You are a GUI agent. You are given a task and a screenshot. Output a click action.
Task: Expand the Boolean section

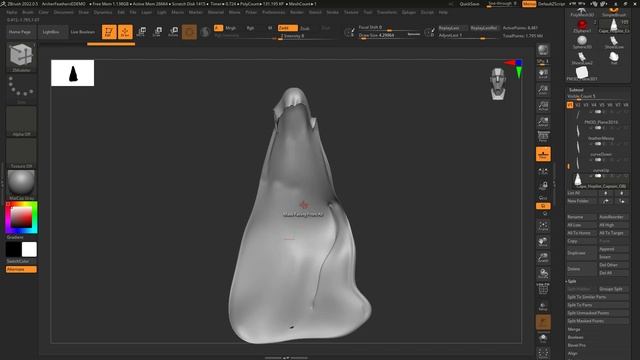click(576, 337)
